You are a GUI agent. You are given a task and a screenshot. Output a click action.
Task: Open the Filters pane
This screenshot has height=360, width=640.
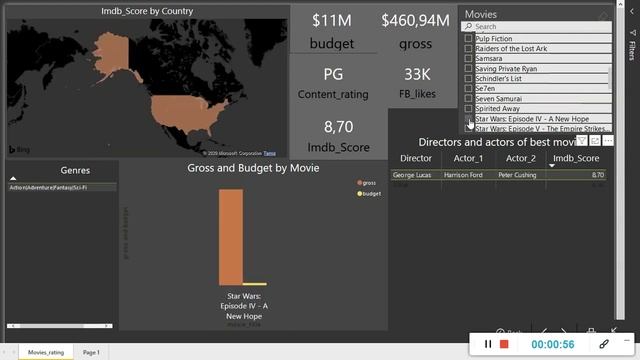coord(632,45)
